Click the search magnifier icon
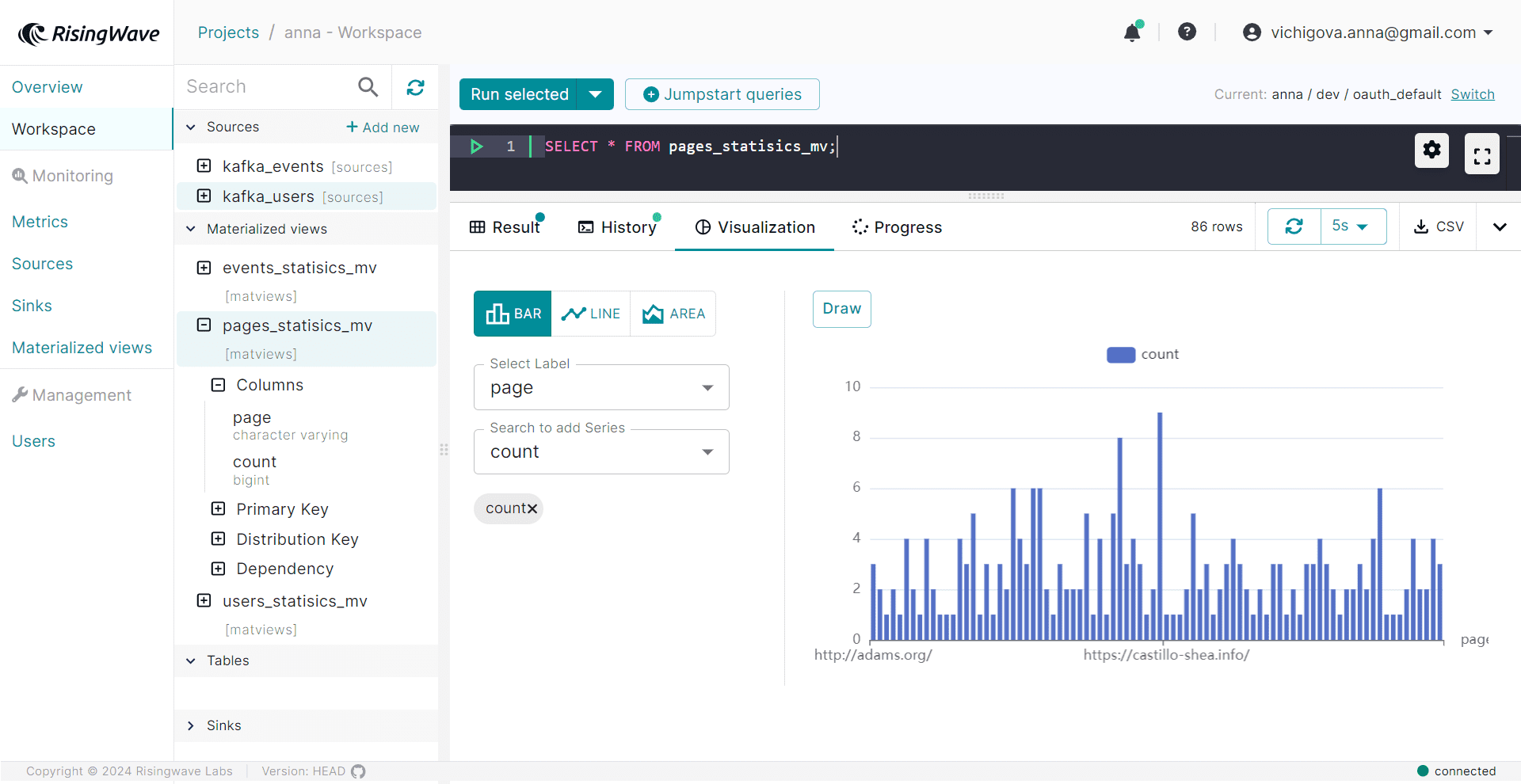 click(x=368, y=86)
